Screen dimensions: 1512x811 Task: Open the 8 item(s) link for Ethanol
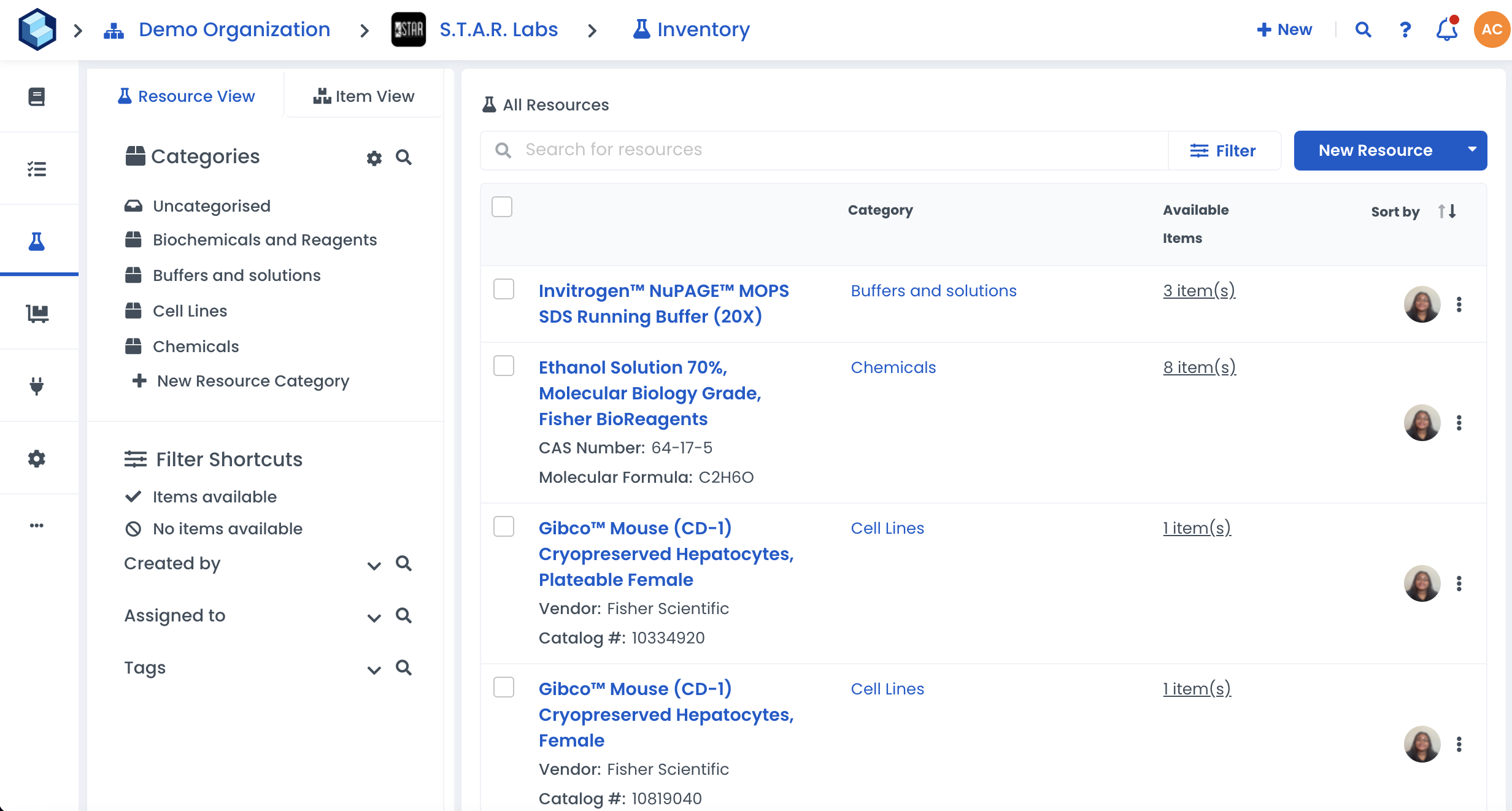coord(1199,367)
